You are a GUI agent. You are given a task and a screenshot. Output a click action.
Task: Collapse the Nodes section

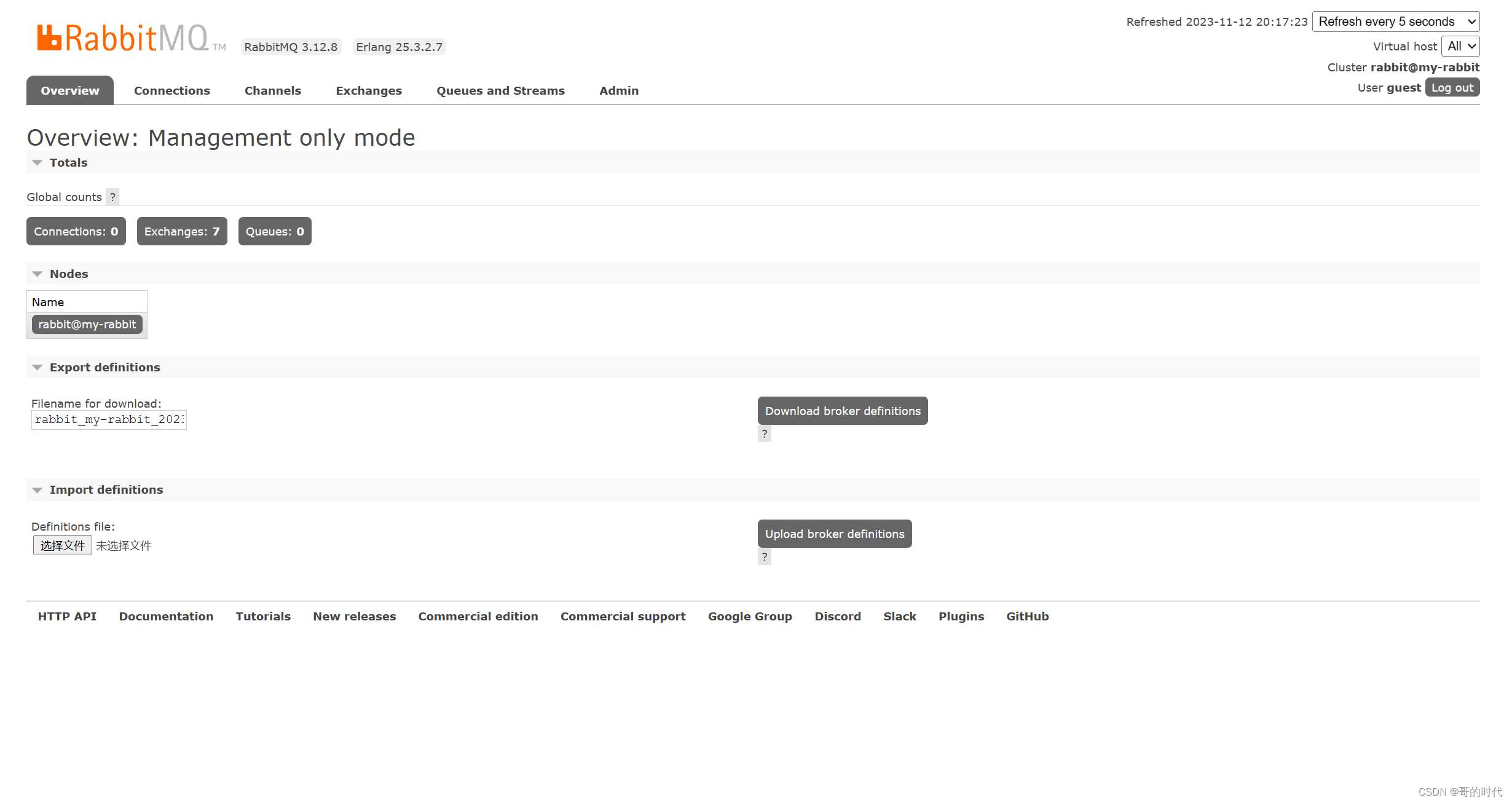(x=68, y=274)
